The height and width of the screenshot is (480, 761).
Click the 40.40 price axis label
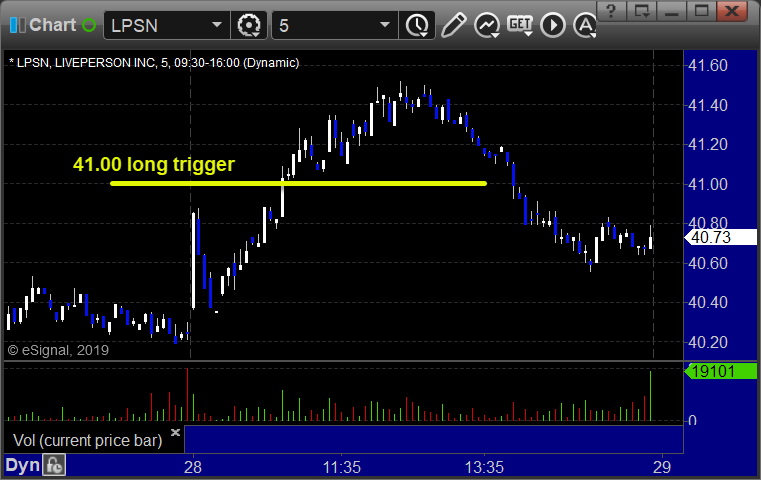(x=708, y=302)
